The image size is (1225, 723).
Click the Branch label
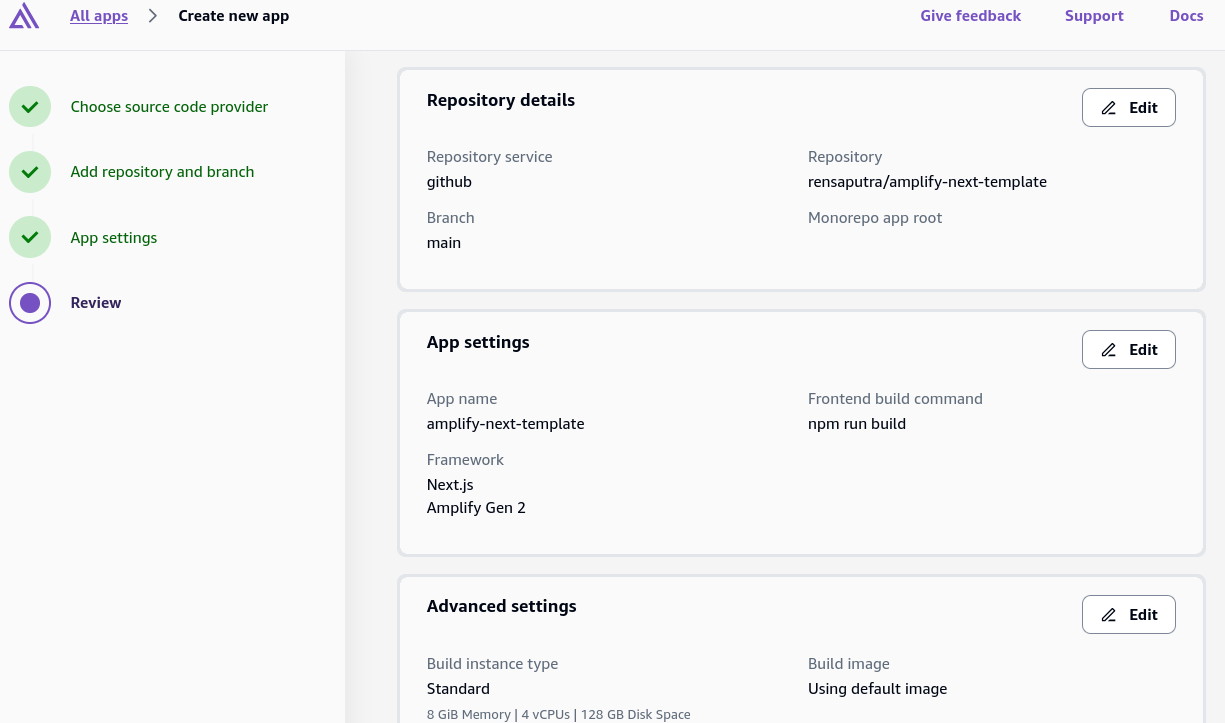(451, 218)
